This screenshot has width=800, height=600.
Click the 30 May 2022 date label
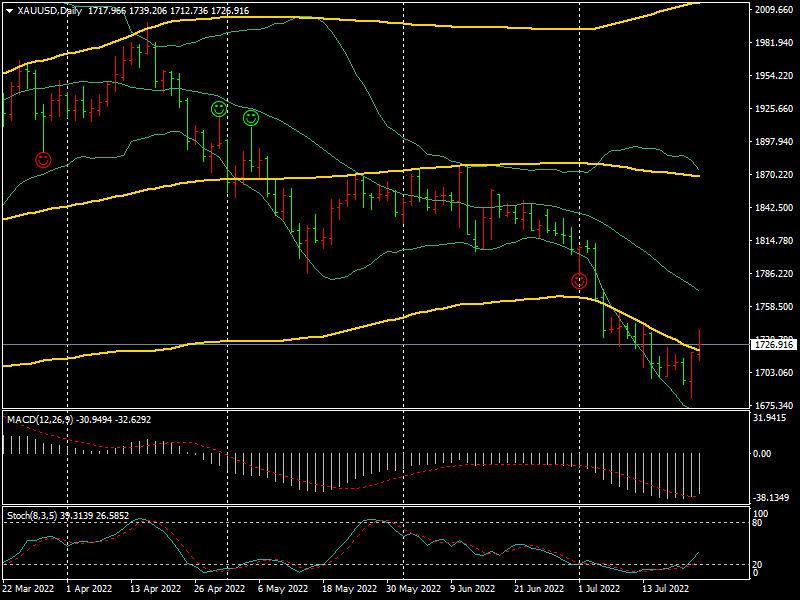413,588
